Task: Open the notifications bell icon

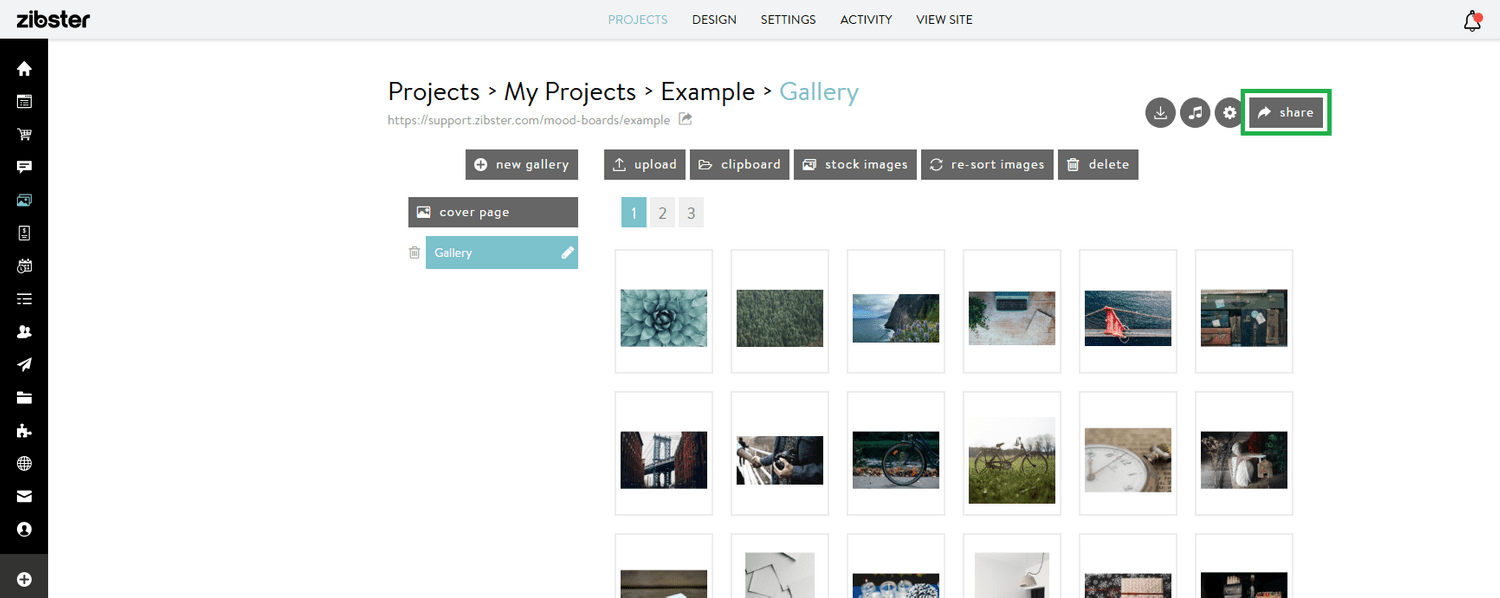Action: click(1472, 21)
